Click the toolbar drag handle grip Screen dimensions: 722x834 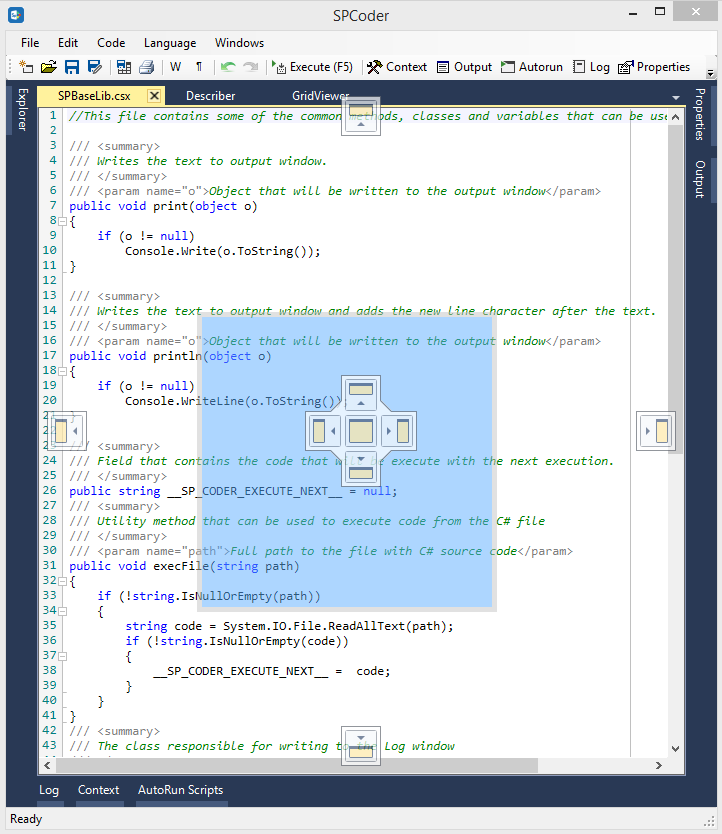coord(11,67)
